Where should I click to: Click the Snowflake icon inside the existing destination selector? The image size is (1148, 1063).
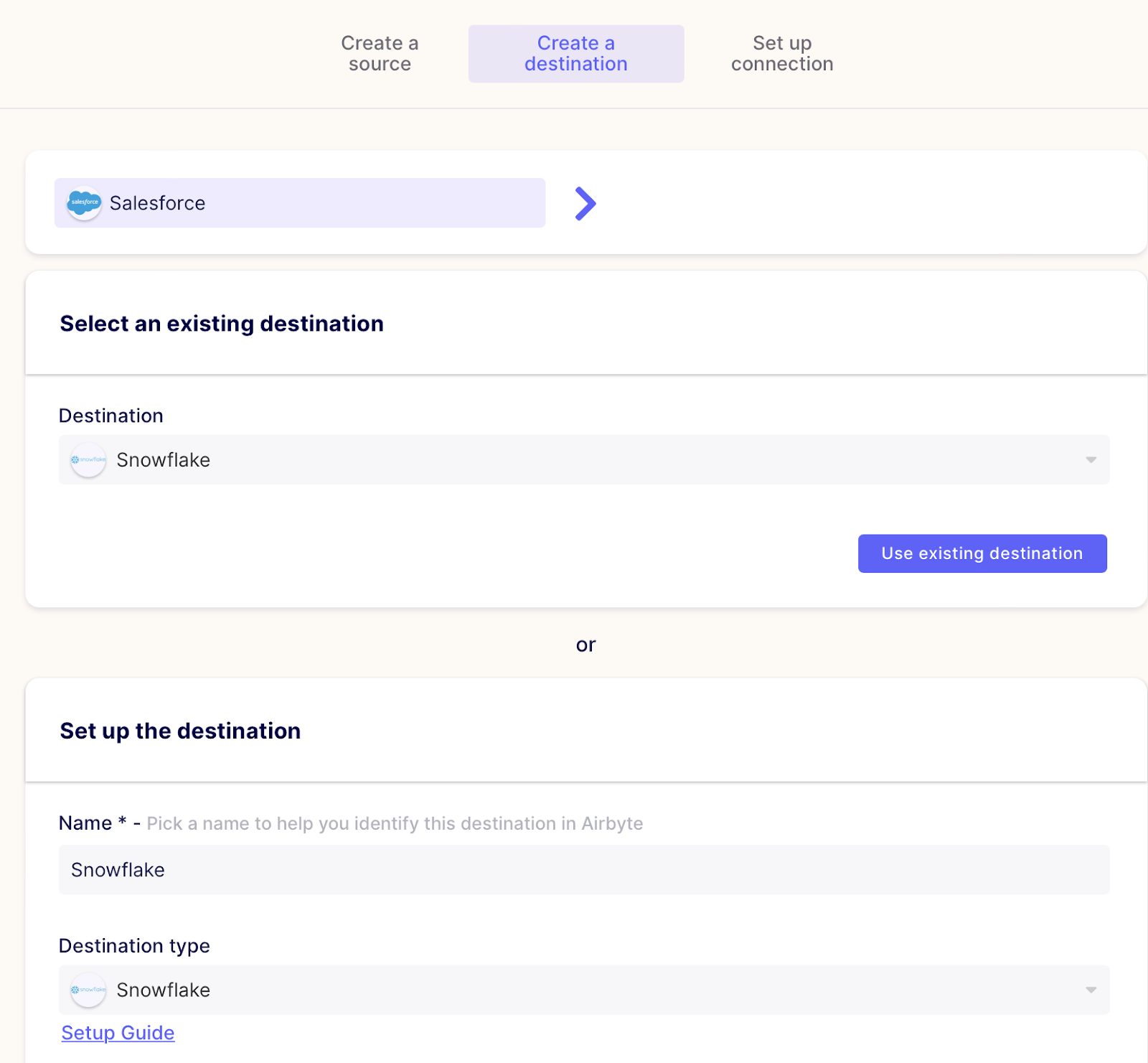tap(88, 460)
